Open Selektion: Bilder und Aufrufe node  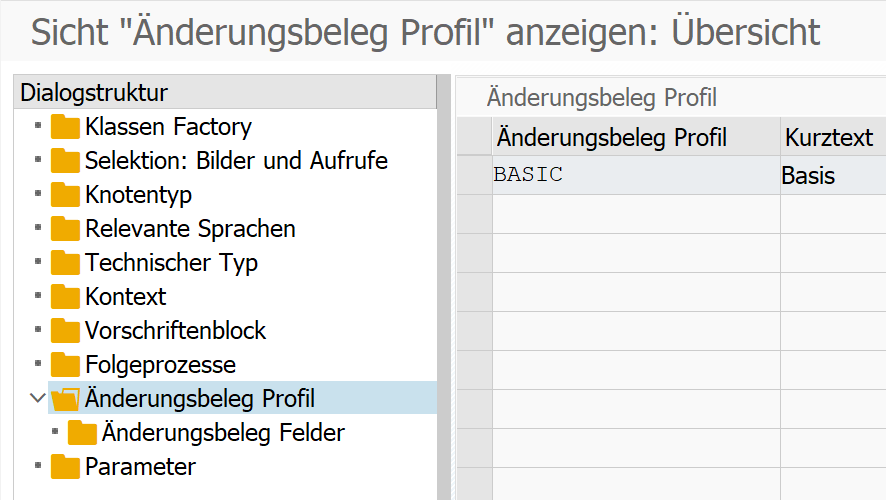(236, 161)
